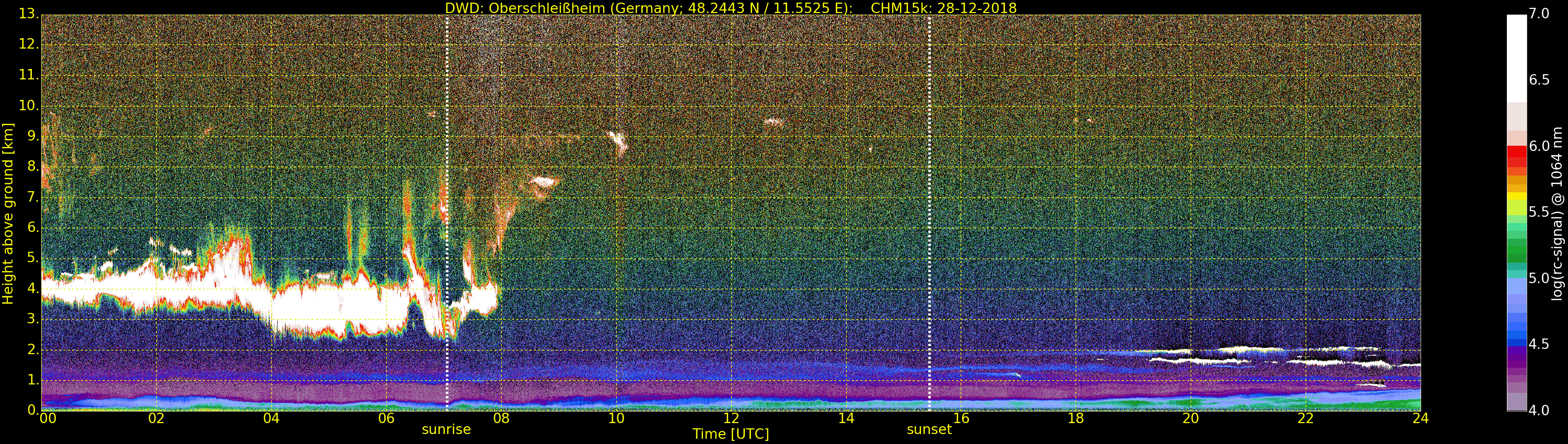Screen dimensions: 1568x444
Task: Click the x-axis tick label '16'
Action: (x=961, y=418)
